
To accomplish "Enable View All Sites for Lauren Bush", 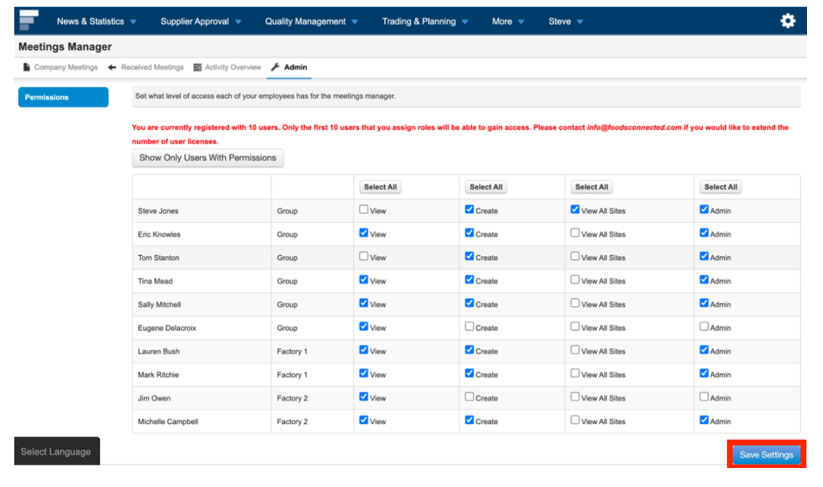I will tap(575, 350).
